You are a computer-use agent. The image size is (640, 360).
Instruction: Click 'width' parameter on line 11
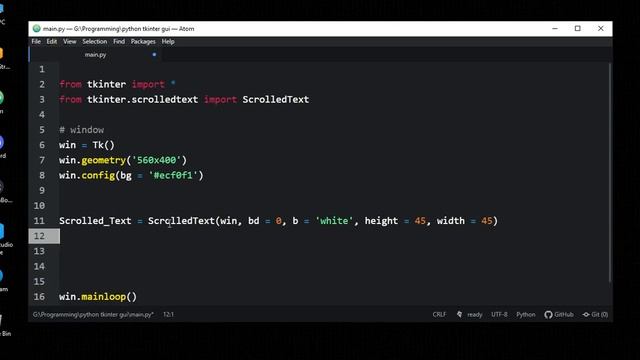[x=451, y=221]
